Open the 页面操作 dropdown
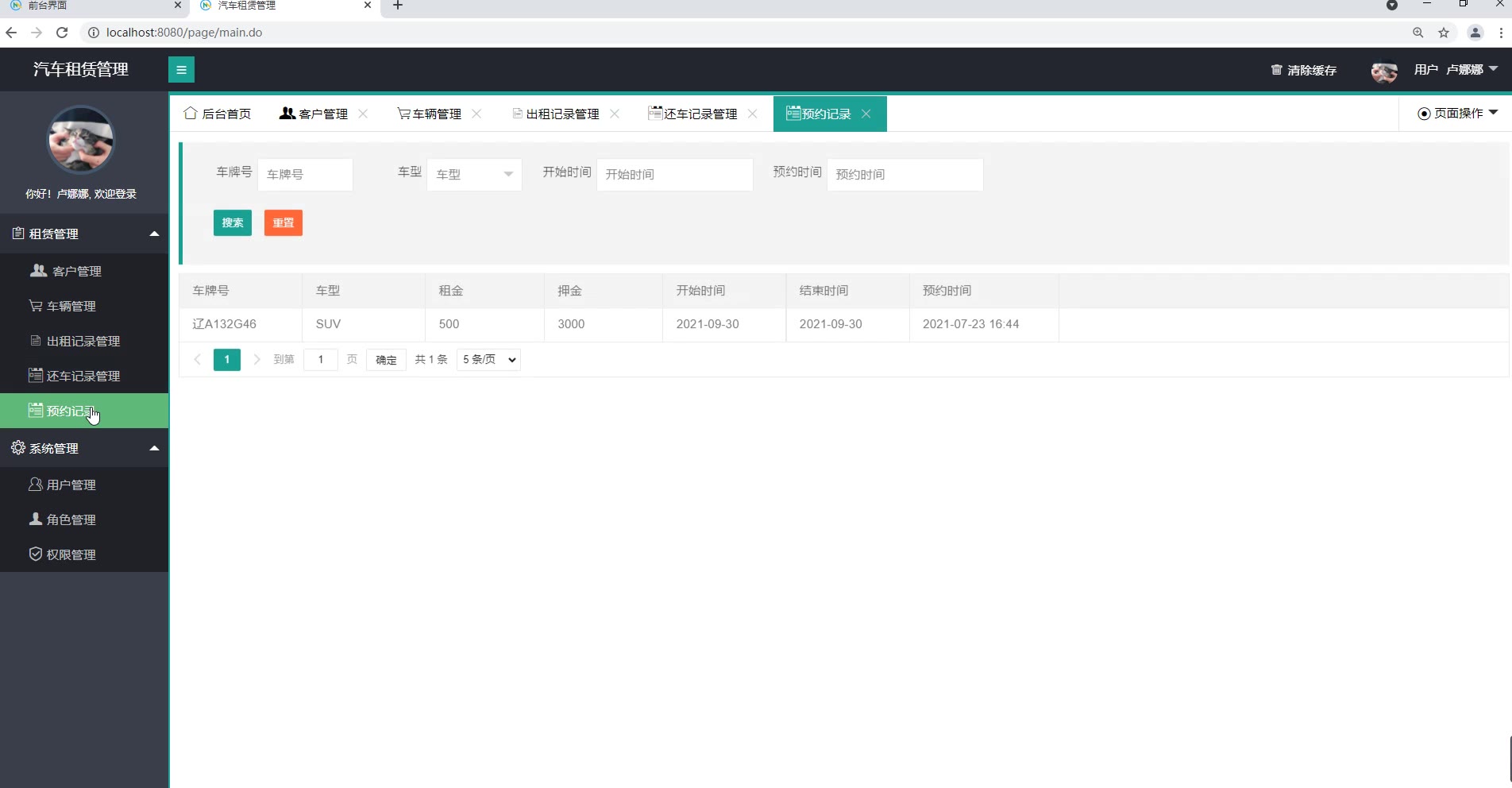 coord(1458,114)
